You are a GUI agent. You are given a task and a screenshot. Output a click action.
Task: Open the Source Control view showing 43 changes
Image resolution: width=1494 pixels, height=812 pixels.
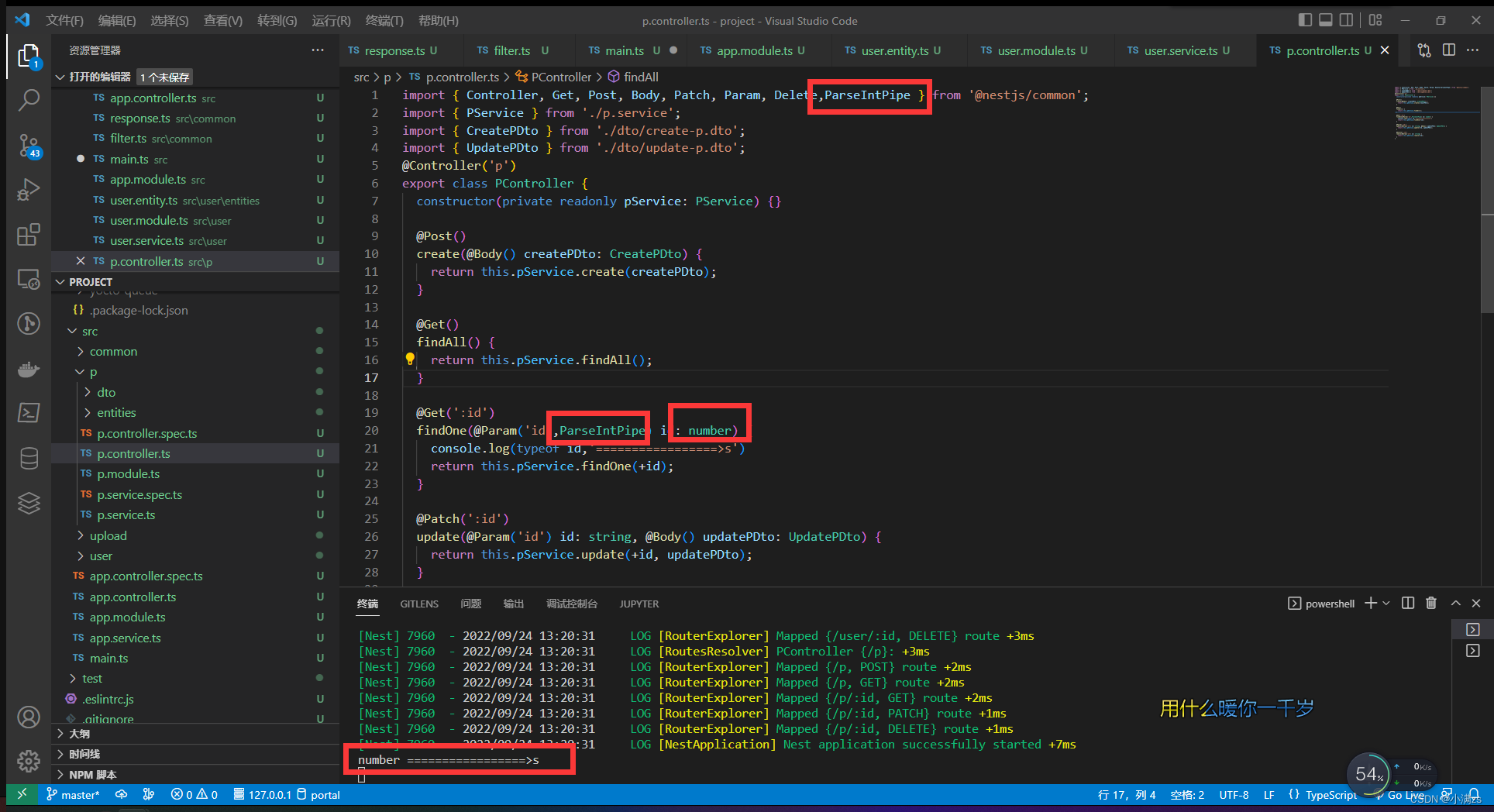29,146
